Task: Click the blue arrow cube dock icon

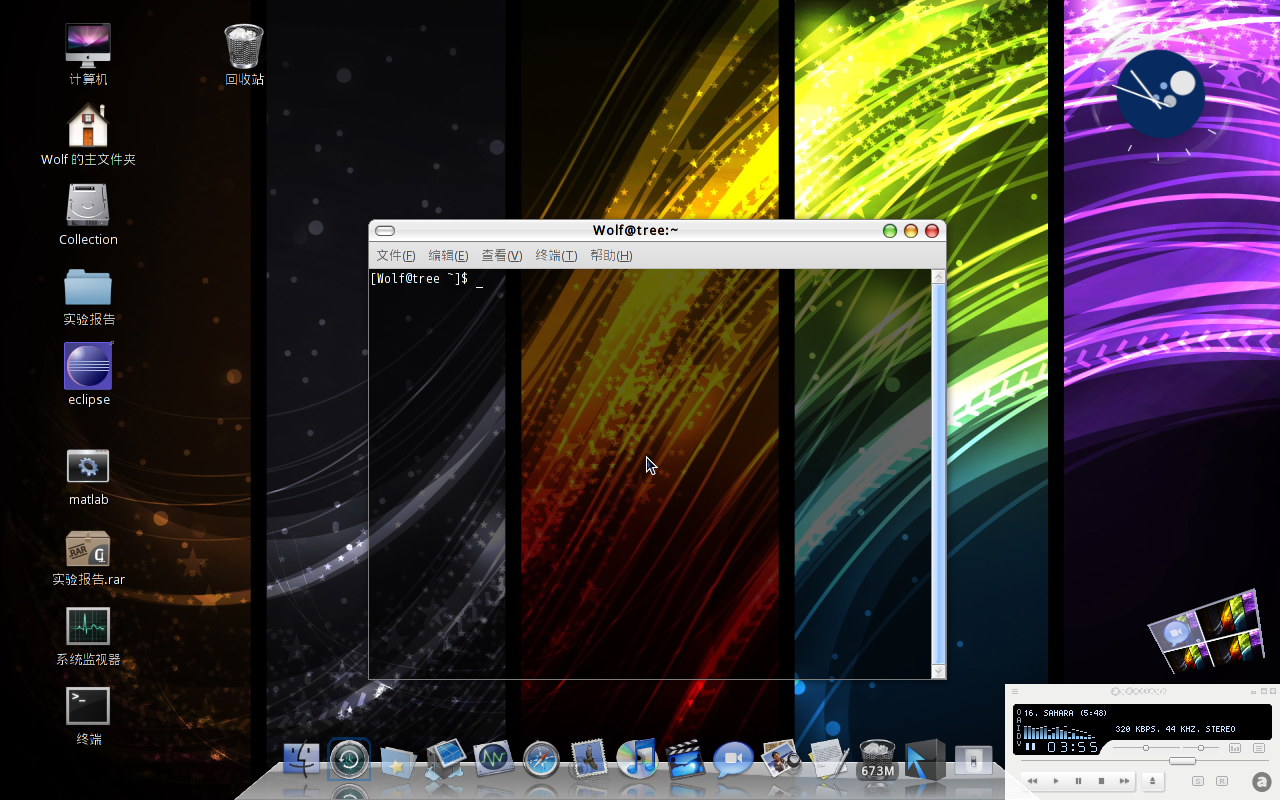Action: (925, 760)
